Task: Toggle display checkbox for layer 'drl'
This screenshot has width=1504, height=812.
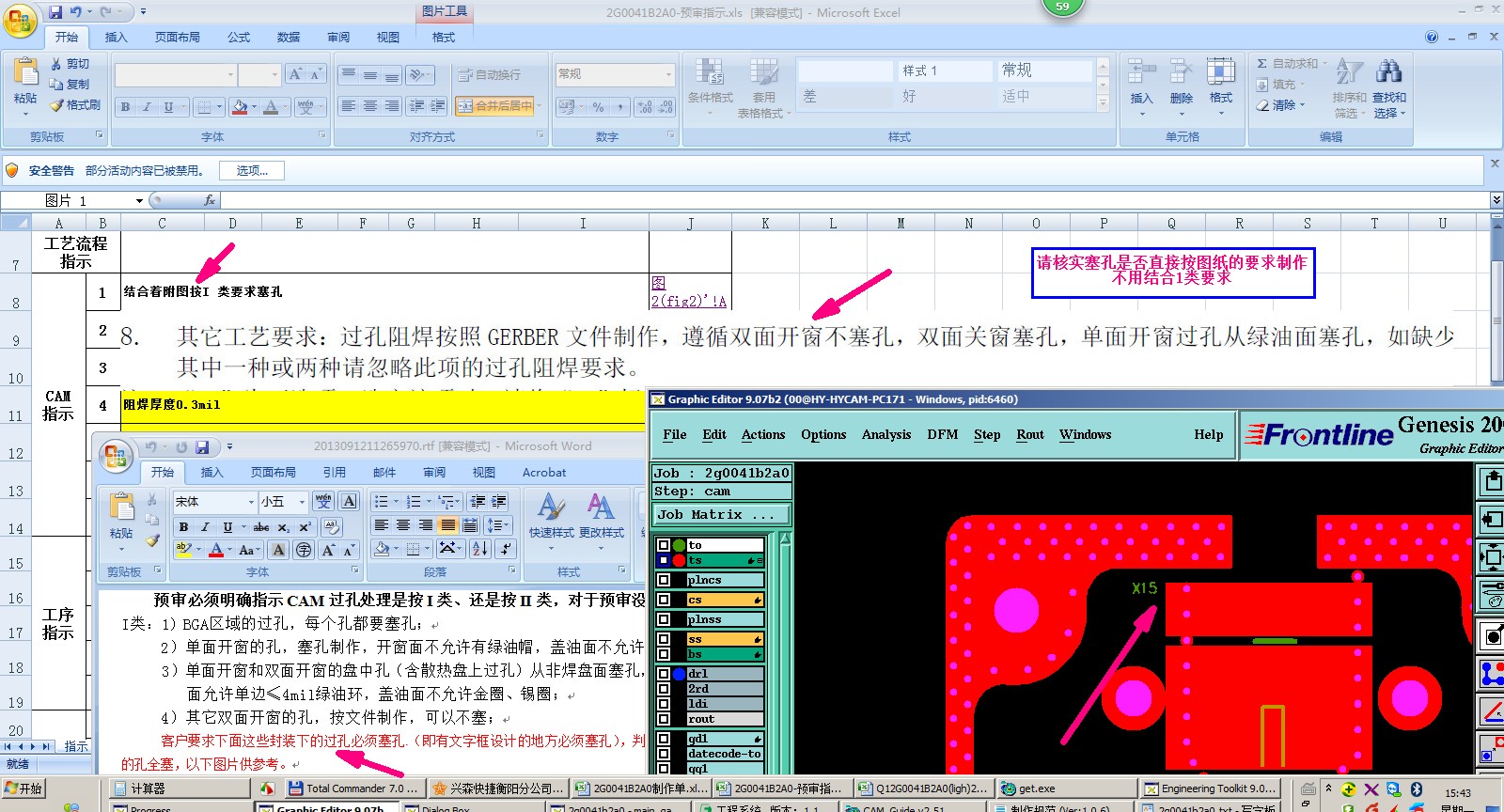Action: pyautogui.click(x=664, y=674)
